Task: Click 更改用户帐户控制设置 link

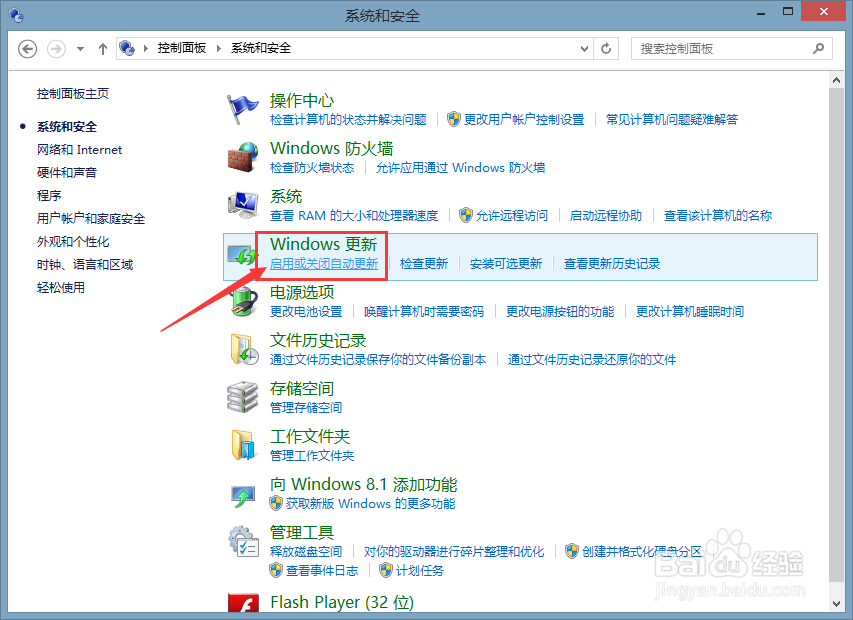Action: click(524, 120)
